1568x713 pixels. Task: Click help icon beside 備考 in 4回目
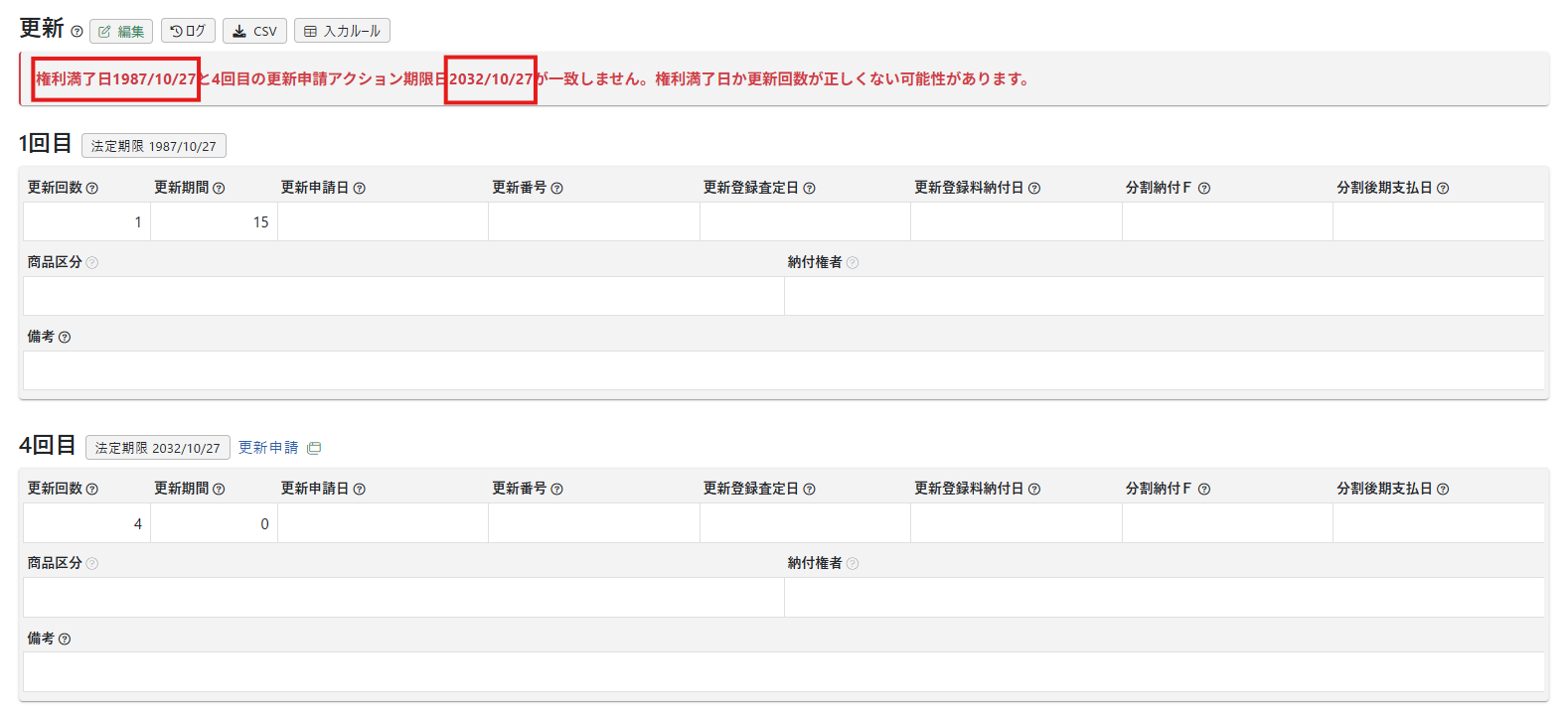65,640
